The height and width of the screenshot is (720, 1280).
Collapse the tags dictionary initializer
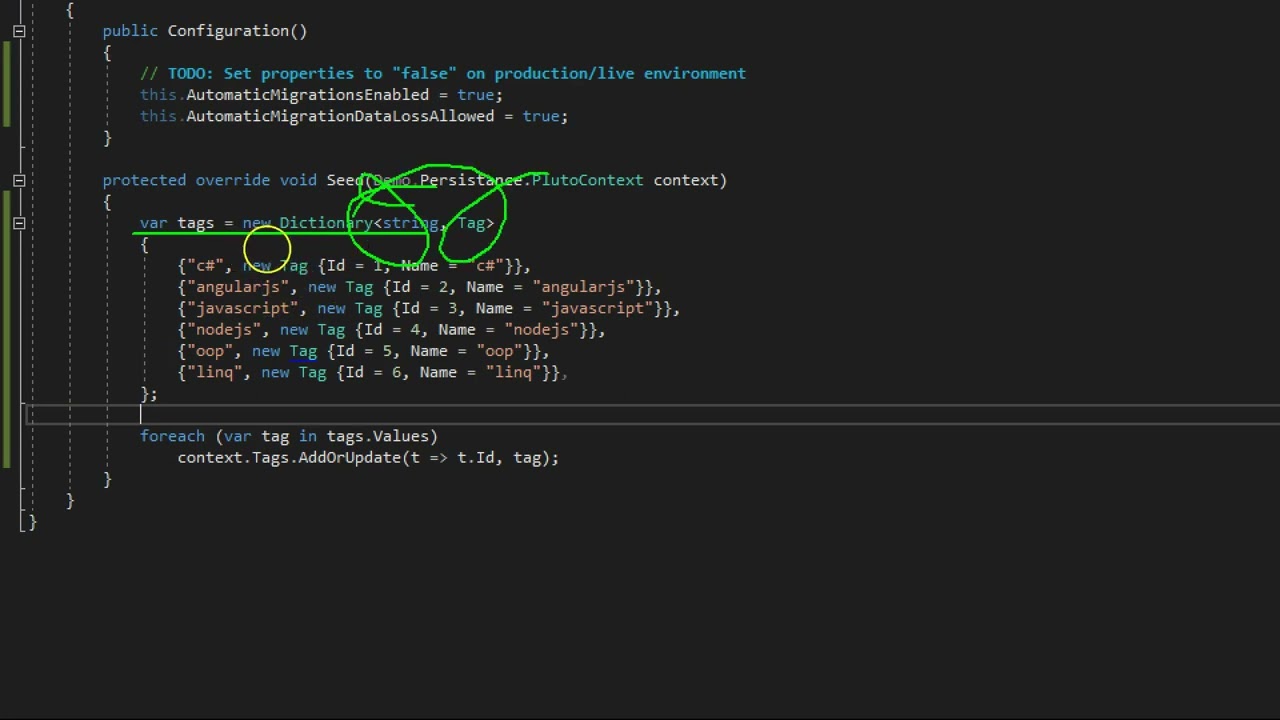(19, 224)
